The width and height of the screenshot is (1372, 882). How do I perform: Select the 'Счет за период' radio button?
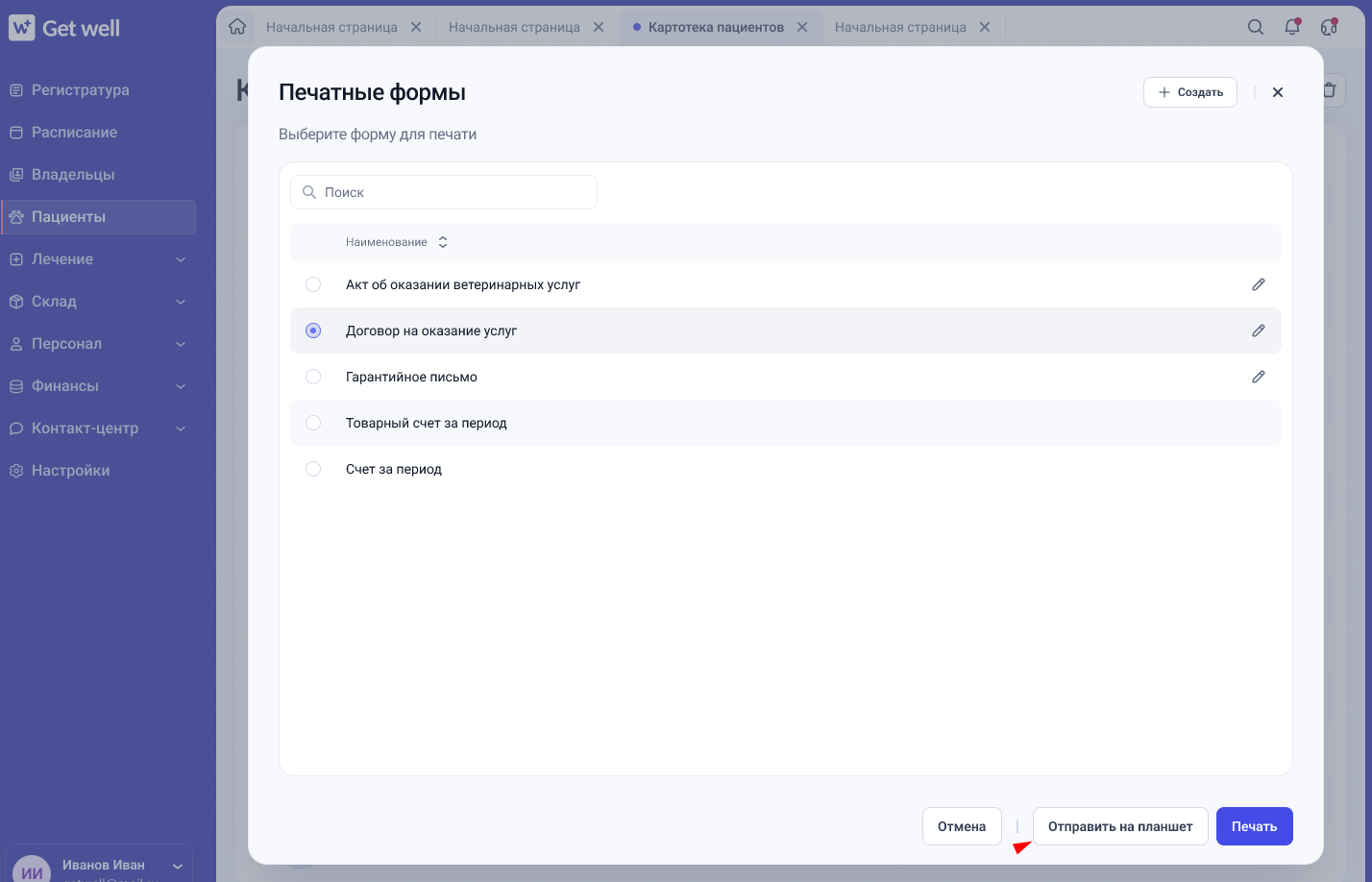[313, 469]
